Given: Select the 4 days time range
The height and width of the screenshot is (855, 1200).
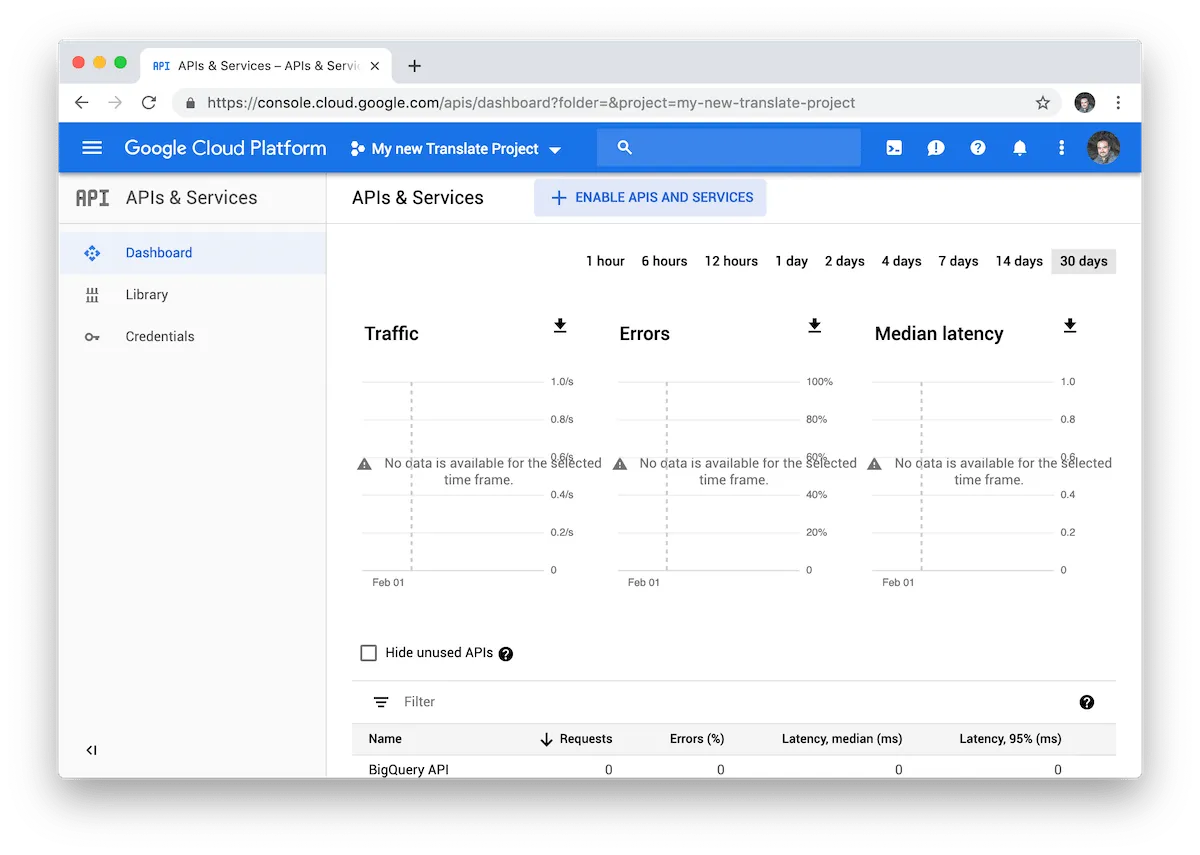Looking at the screenshot, I should point(901,261).
